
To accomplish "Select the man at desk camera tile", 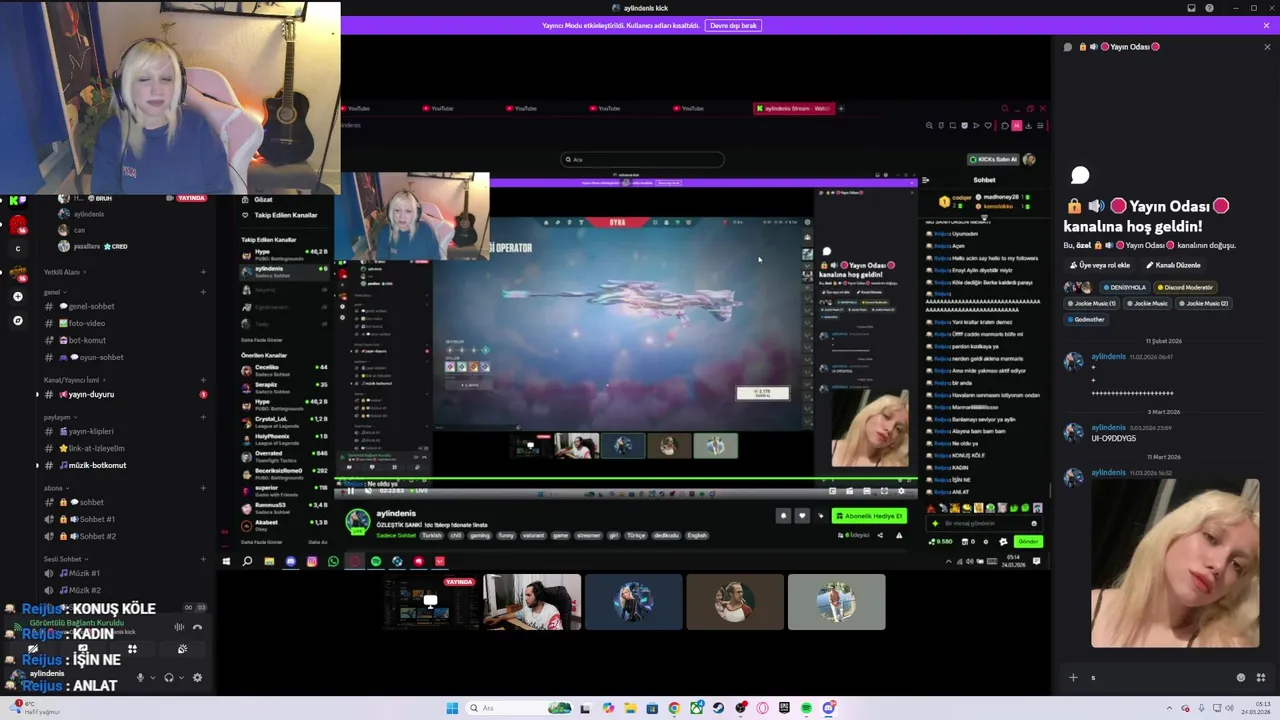I will click(532, 602).
